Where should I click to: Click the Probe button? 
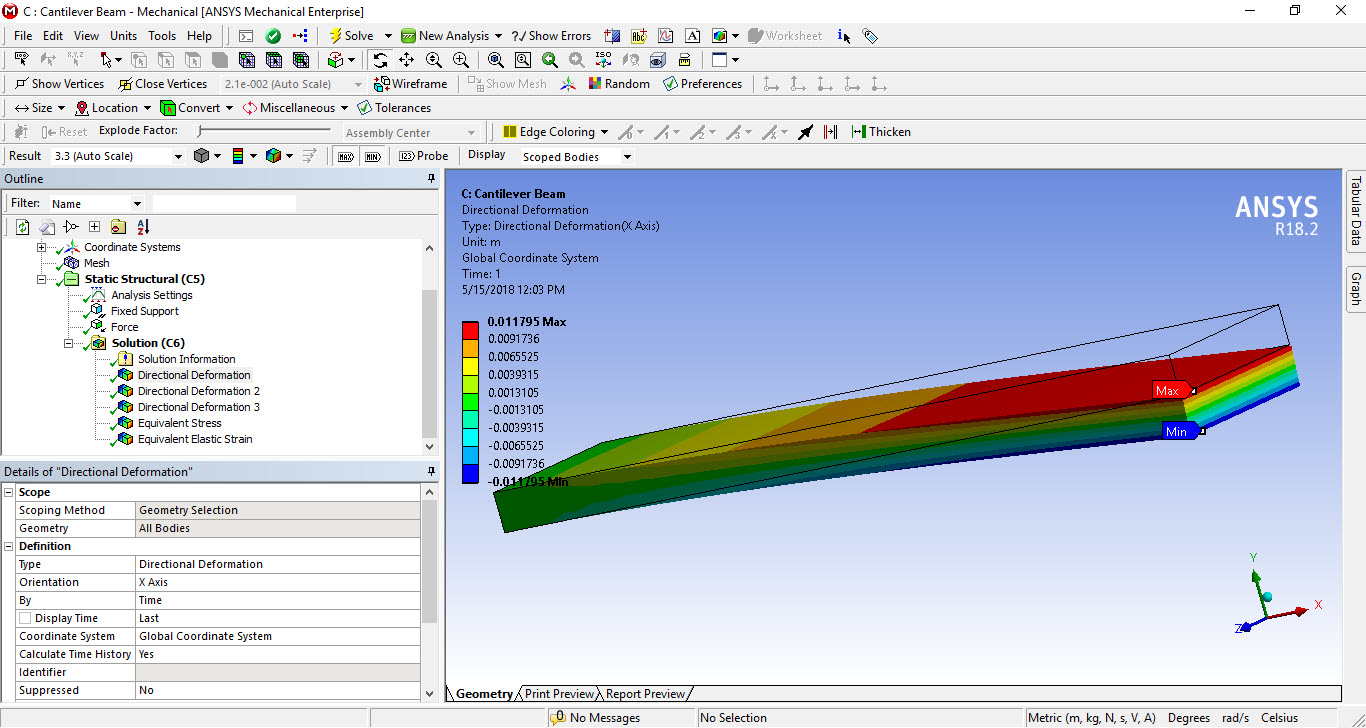[x=424, y=156]
